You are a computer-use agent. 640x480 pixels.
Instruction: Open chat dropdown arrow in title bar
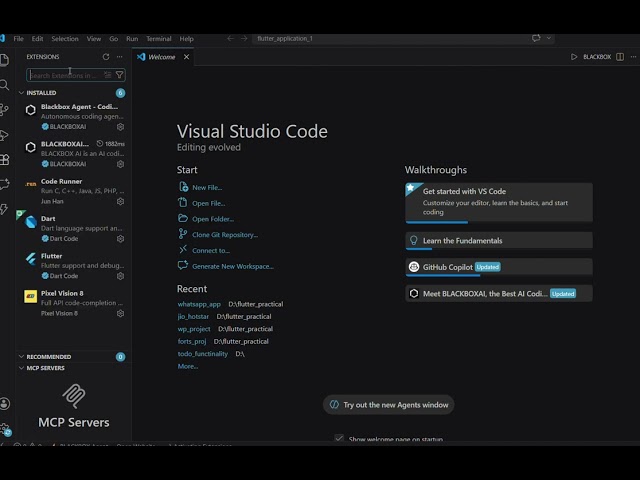click(549, 38)
